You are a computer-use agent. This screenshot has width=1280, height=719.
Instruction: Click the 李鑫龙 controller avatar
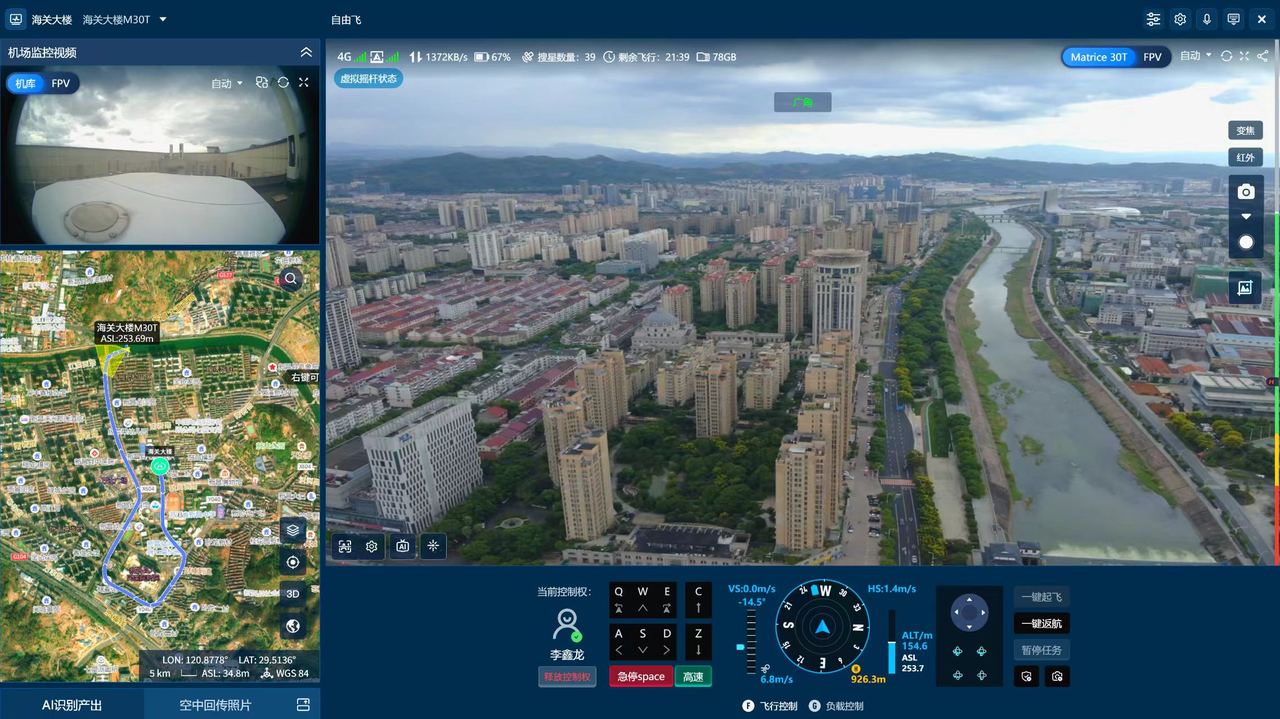[x=567, y=625]
